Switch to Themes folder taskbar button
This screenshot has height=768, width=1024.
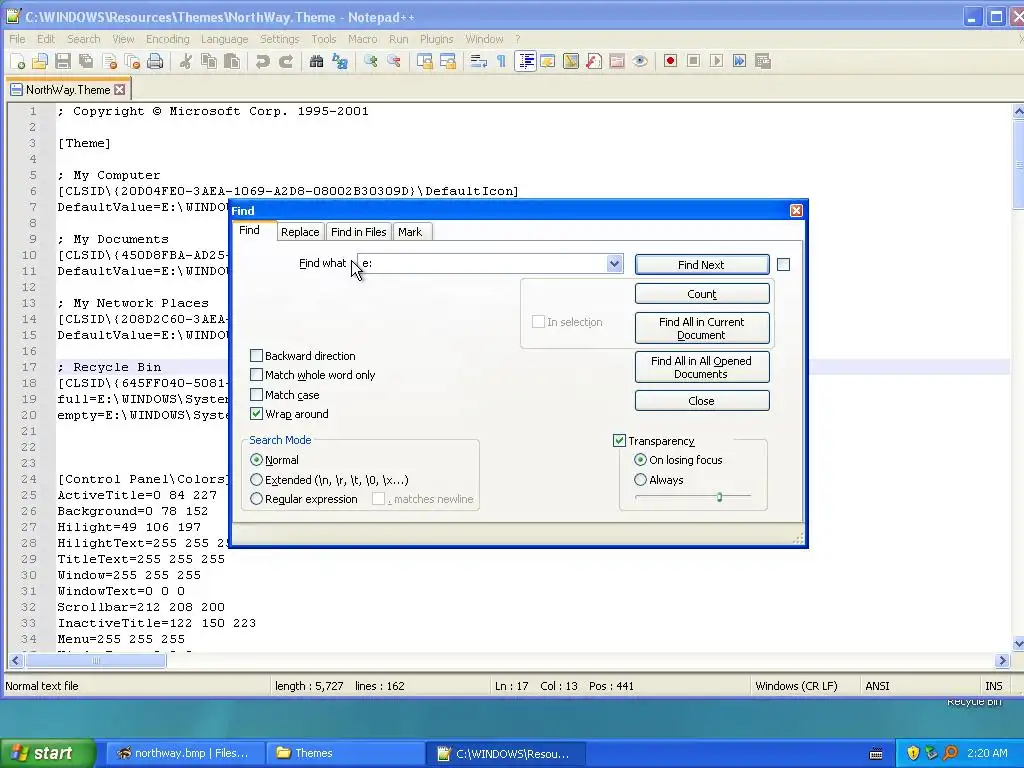point(346,753)
